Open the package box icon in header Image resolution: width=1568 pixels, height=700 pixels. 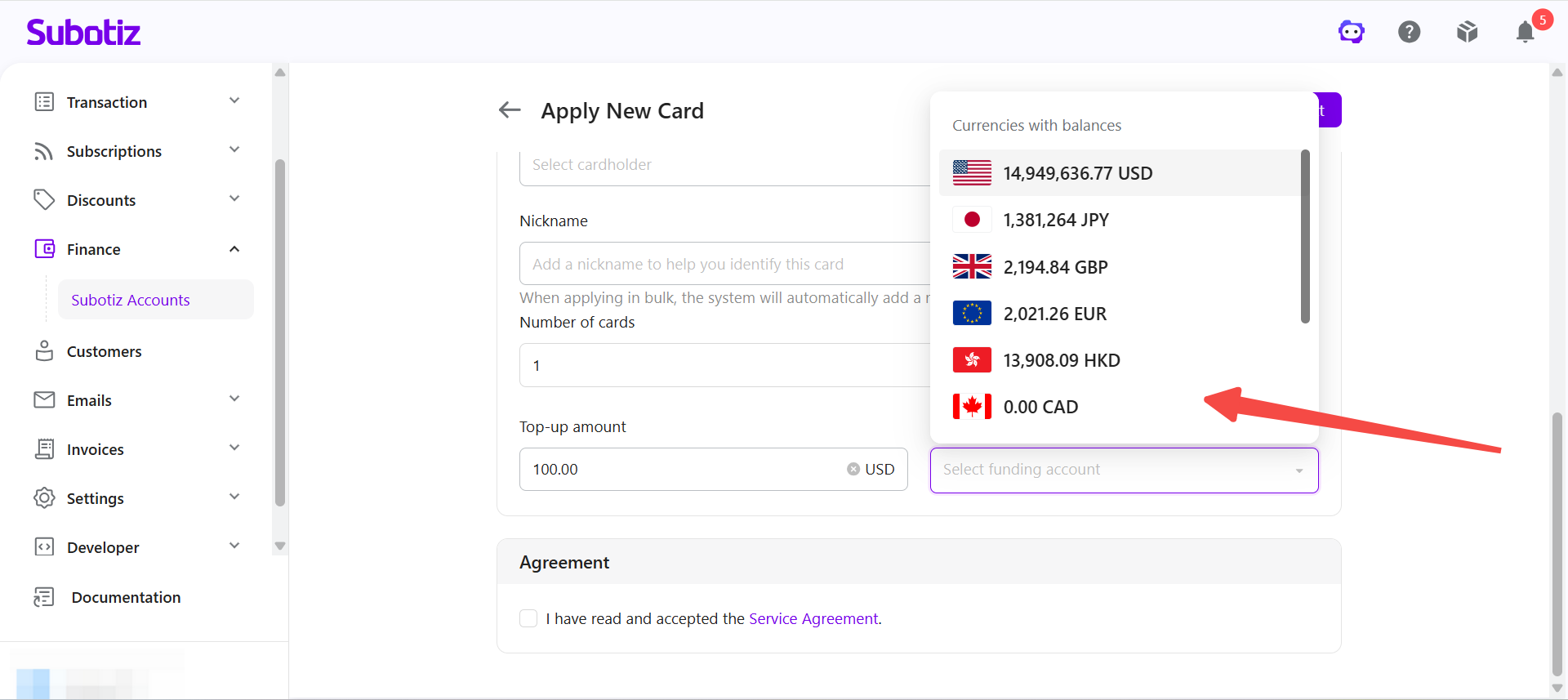point(1468,32)
